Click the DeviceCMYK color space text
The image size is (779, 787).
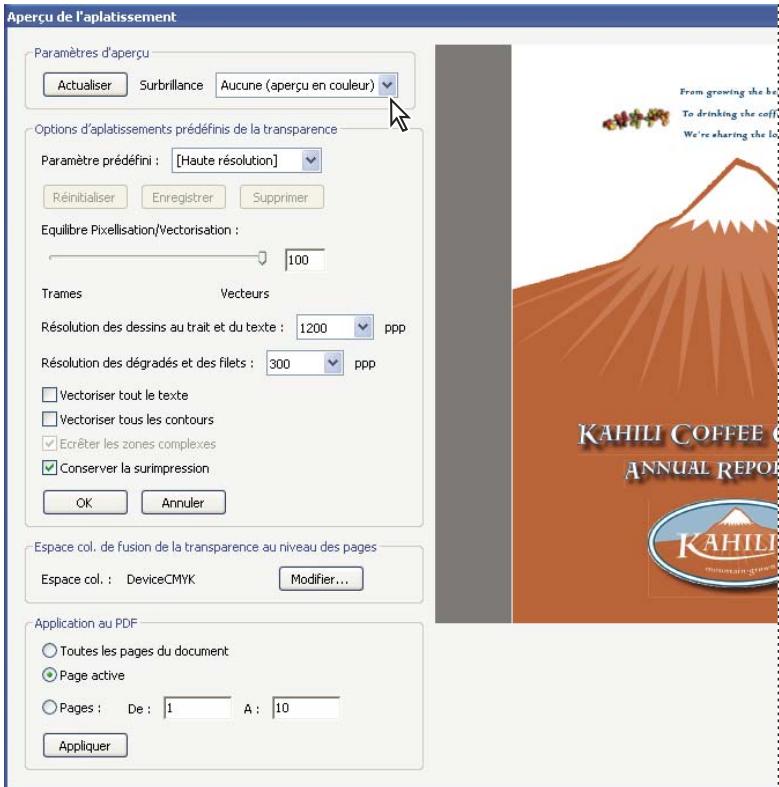coord(161,579)
